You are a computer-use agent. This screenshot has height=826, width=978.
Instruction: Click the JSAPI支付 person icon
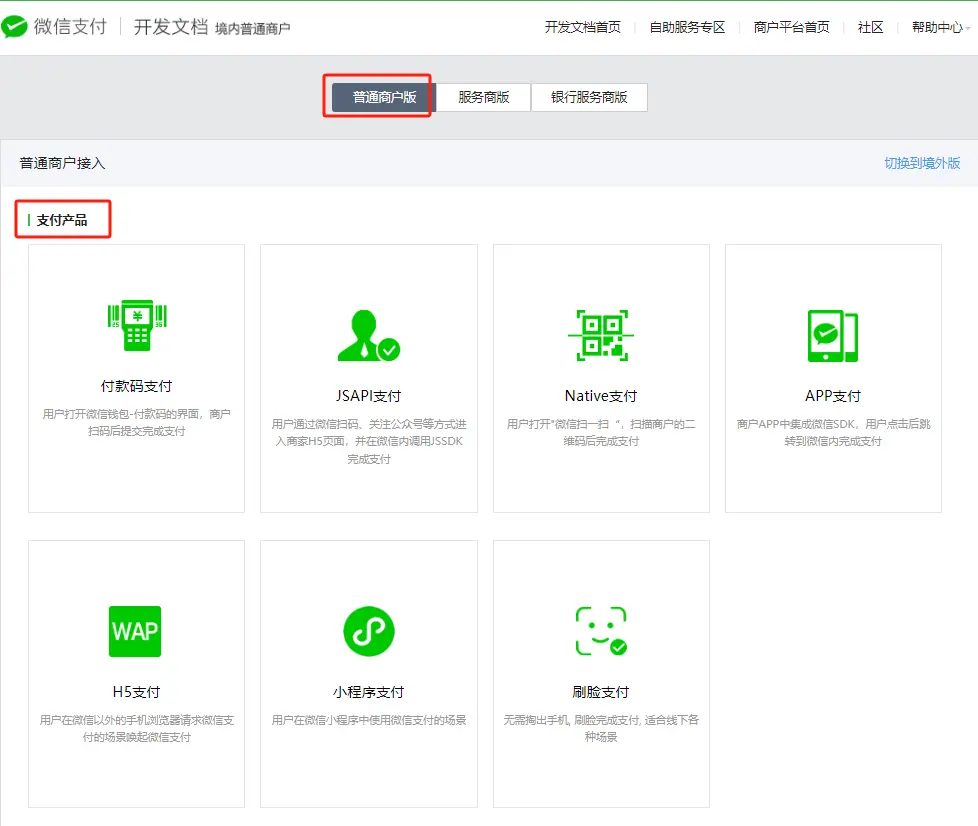(368, 337)
